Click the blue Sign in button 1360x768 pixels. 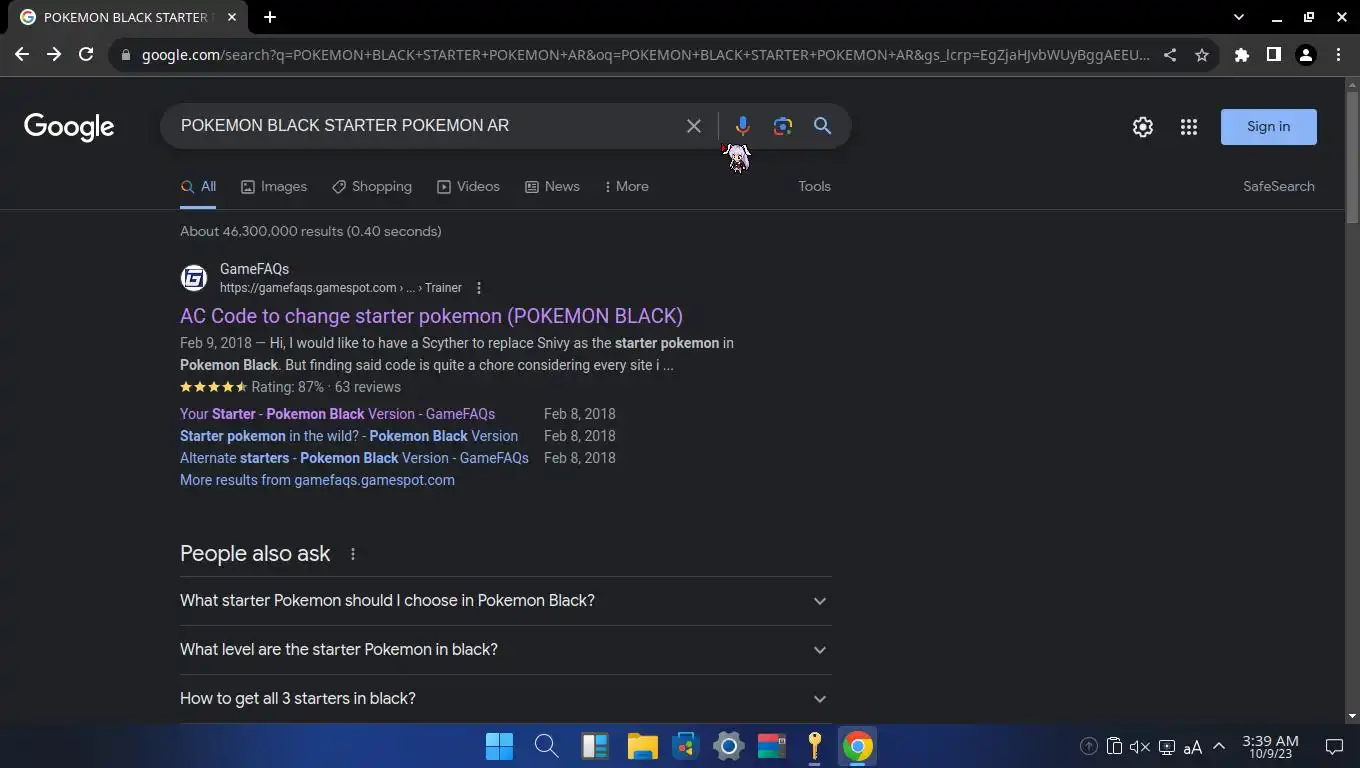click(1269, 127)
